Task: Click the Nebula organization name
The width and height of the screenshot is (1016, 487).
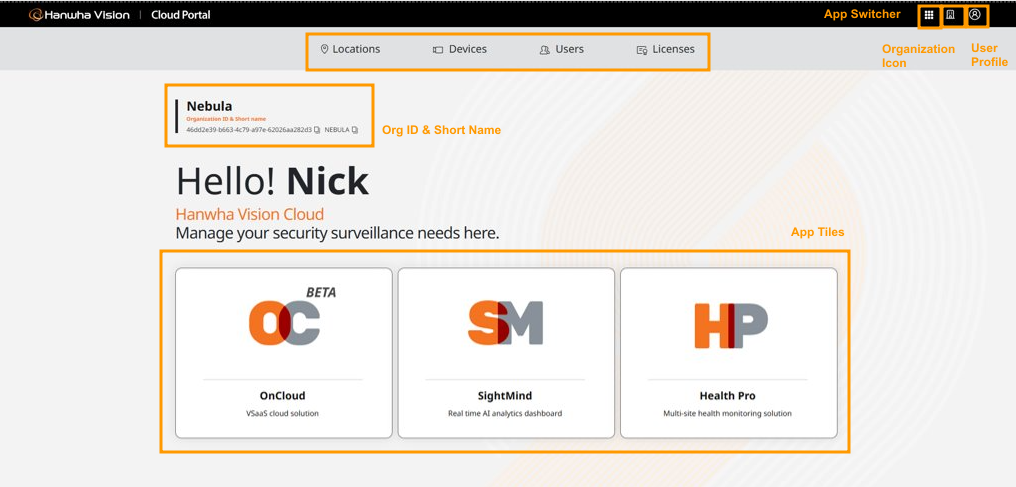Action: pyautogui.click(x=209, y=106)
